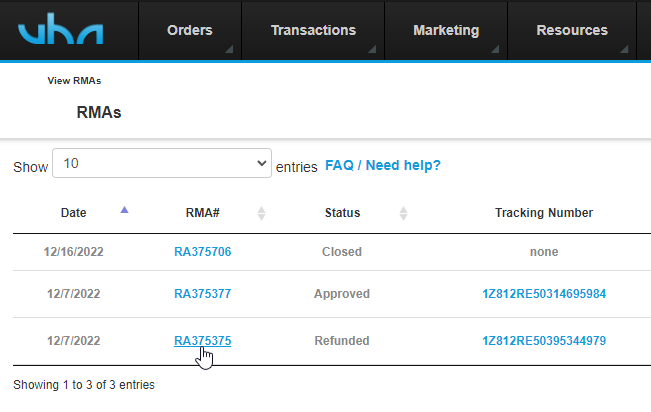Open RMA RA375706
Screen dimensions: 651x412
pyautogui.click(x=202, y=252)
